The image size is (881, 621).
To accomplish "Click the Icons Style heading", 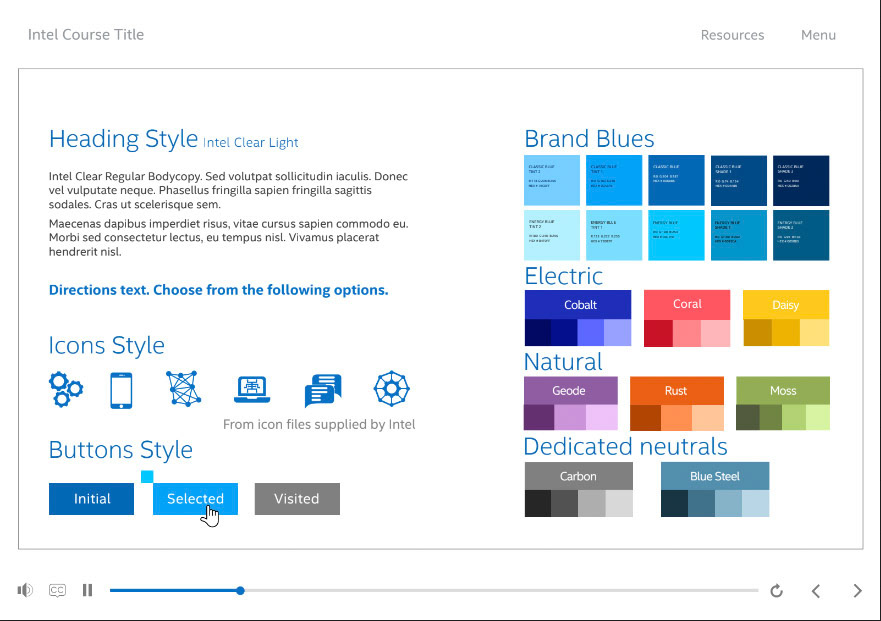I will [x=107, y=345].
